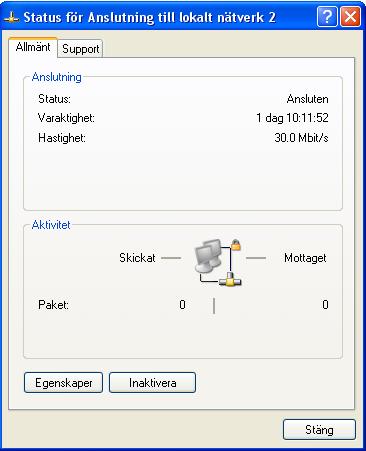Click the Skickat label
The width and height of the screenshot is (366, 451).
pos(137,258)
